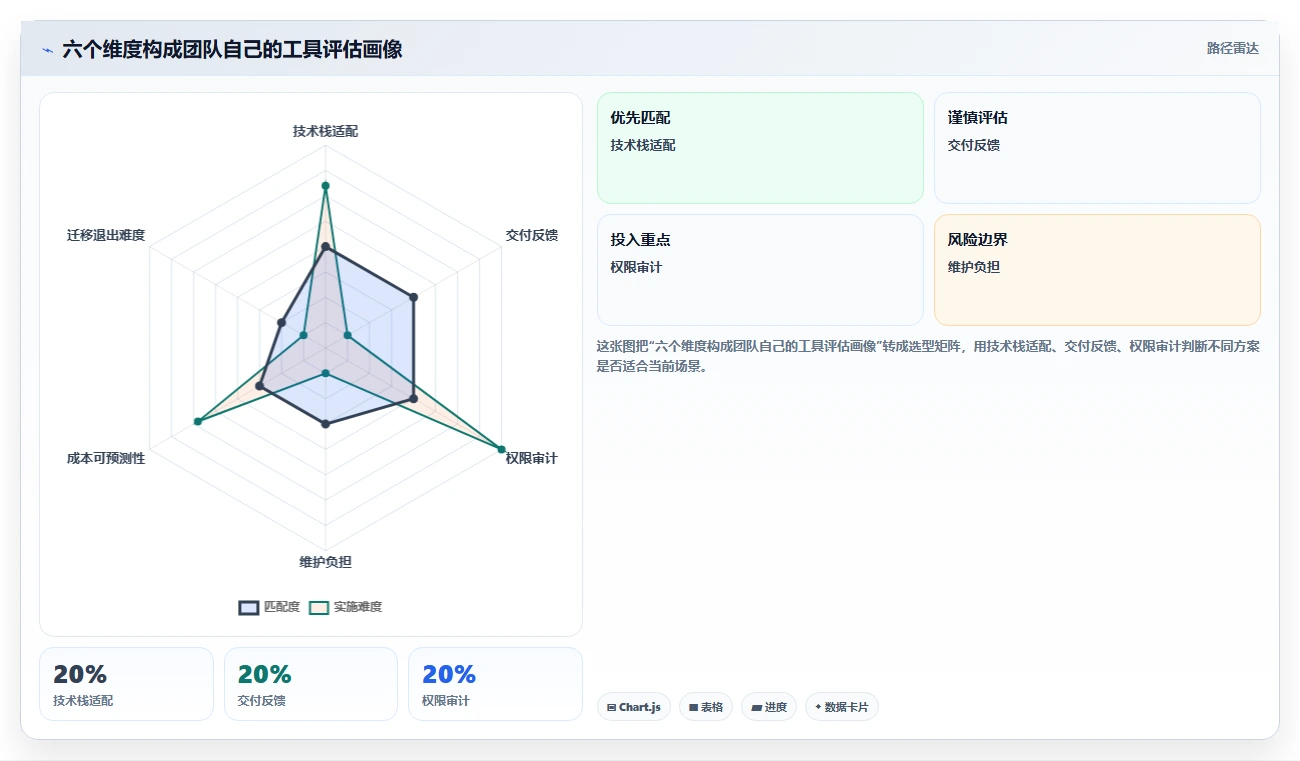Viewport: 1300px width, 761px height.
Task: Click the 20% 交付反馈 stat card
Action: (x=311, y=684)
